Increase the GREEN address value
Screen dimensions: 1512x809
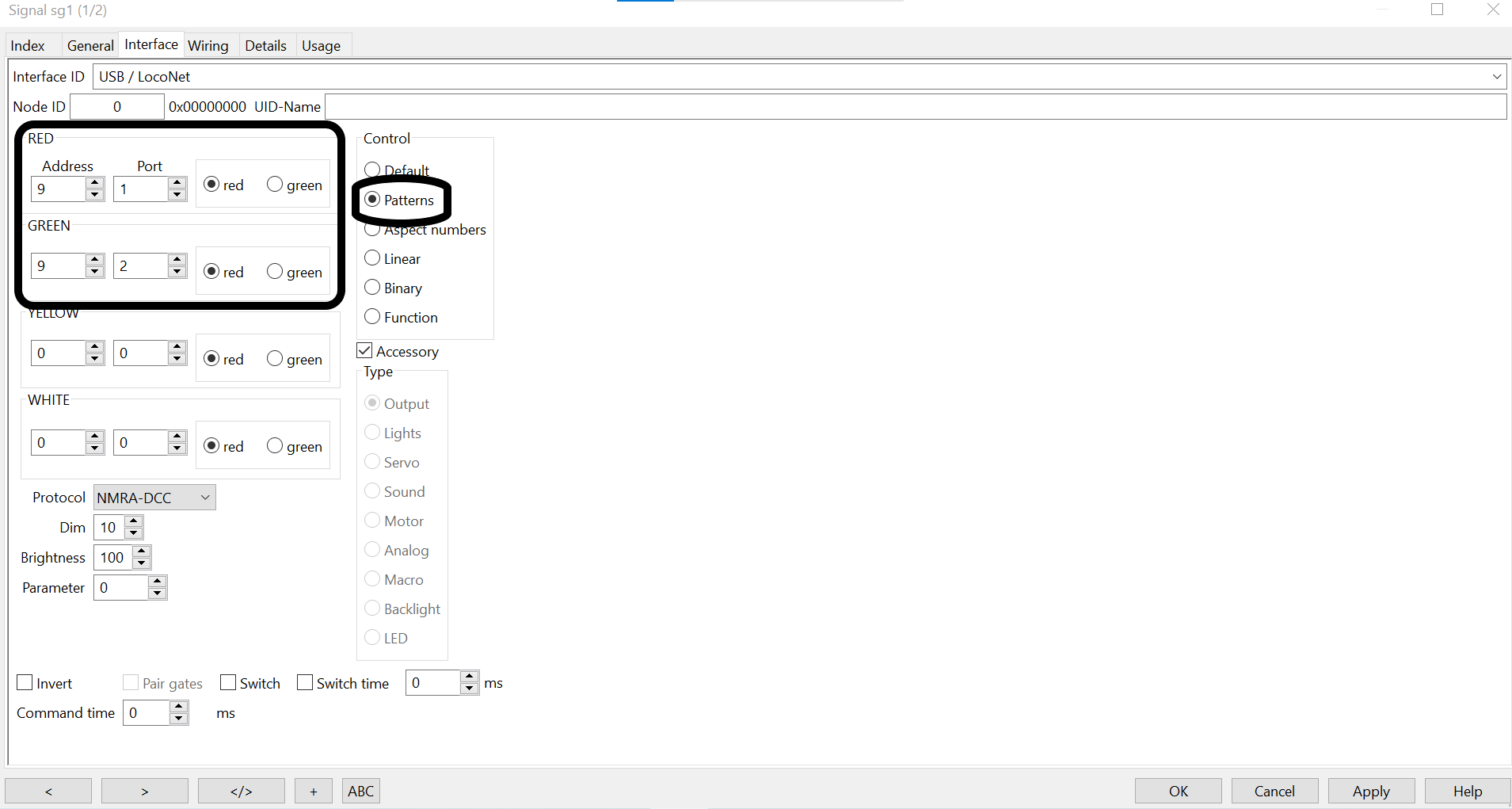[x=95, y=260]
